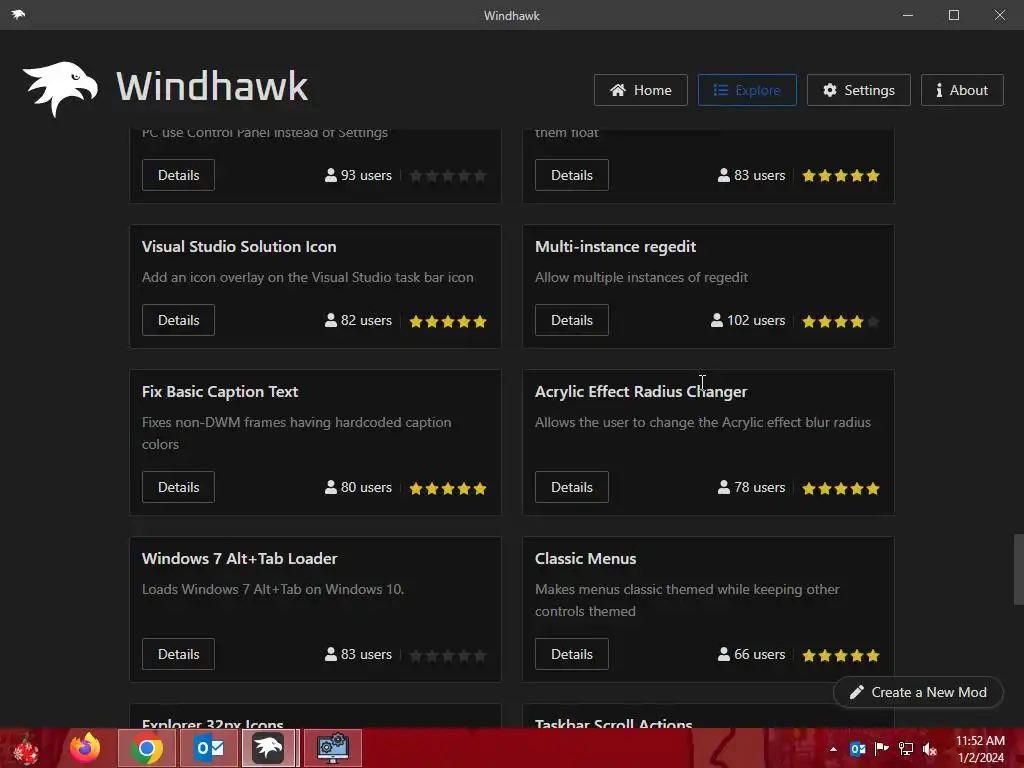Open Firefox from the taskbar
The width and height of the screenshot is (1024, 768).
pyautogui.click(x=86, y=748)
